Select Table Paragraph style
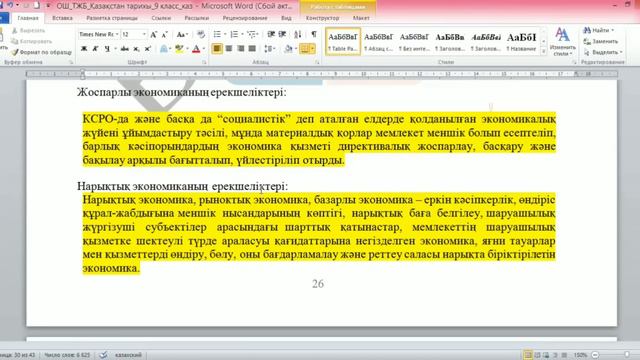This screenshot has width=640, height=360. (x=343, y=42)
